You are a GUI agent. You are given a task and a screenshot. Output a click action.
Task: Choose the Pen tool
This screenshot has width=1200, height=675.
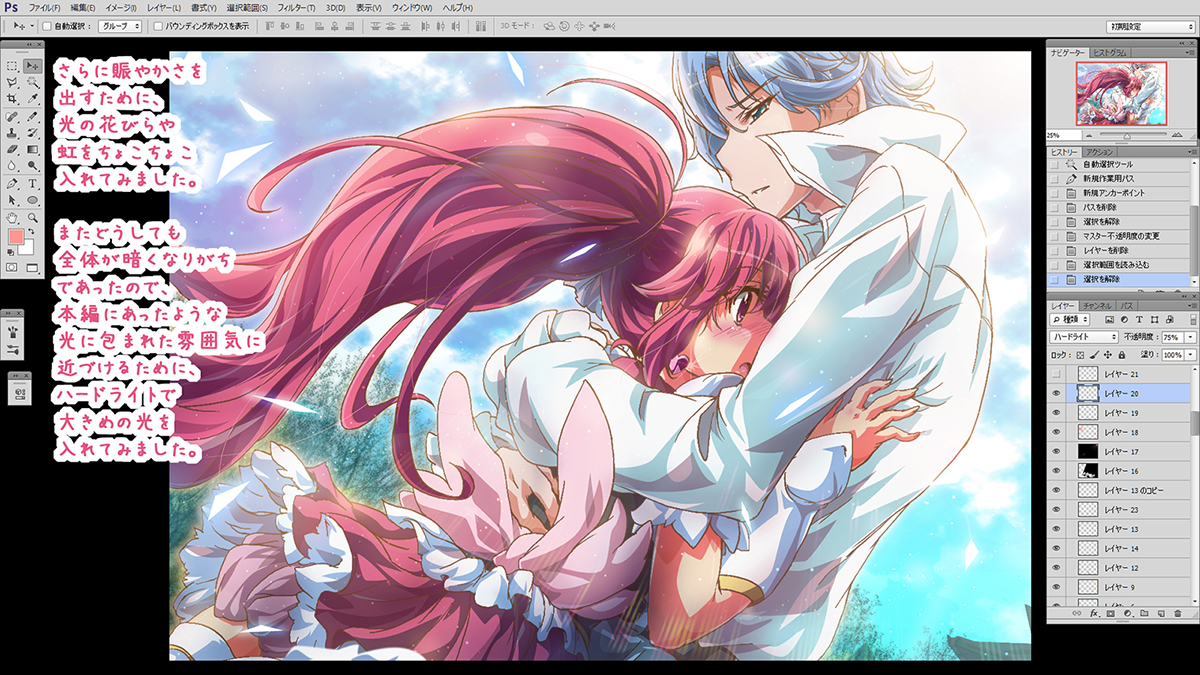click(x=11, y=184)
